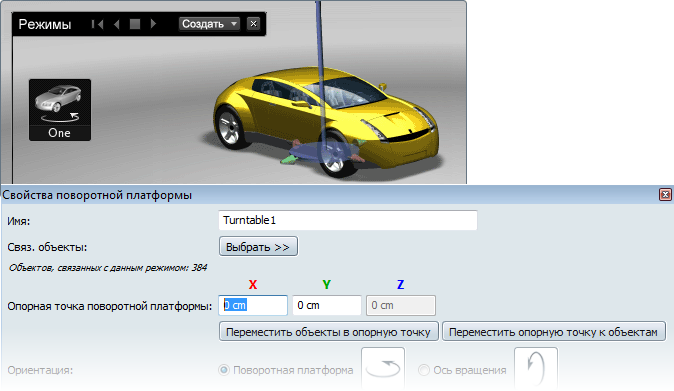Click the turntable orientation icon
Image resolution: width=674 pixels, height=391 pixels.
(x=383, y=368)
